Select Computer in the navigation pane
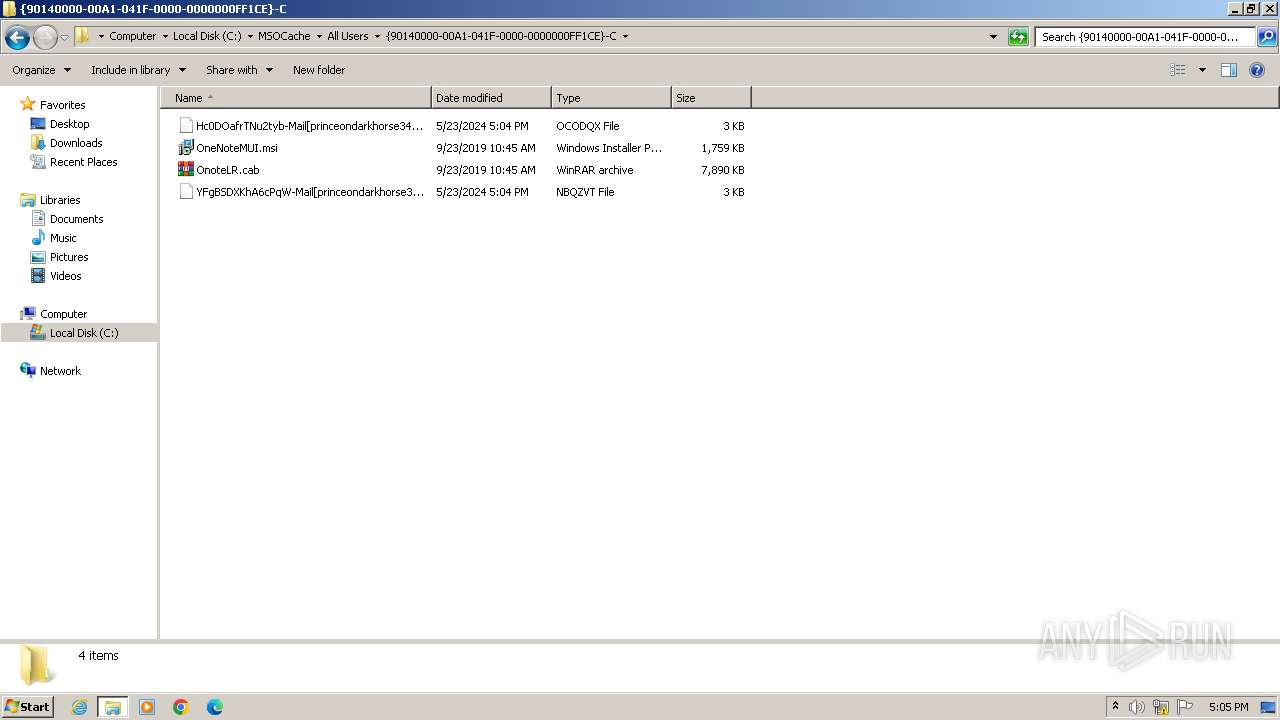 coord(63,314)
